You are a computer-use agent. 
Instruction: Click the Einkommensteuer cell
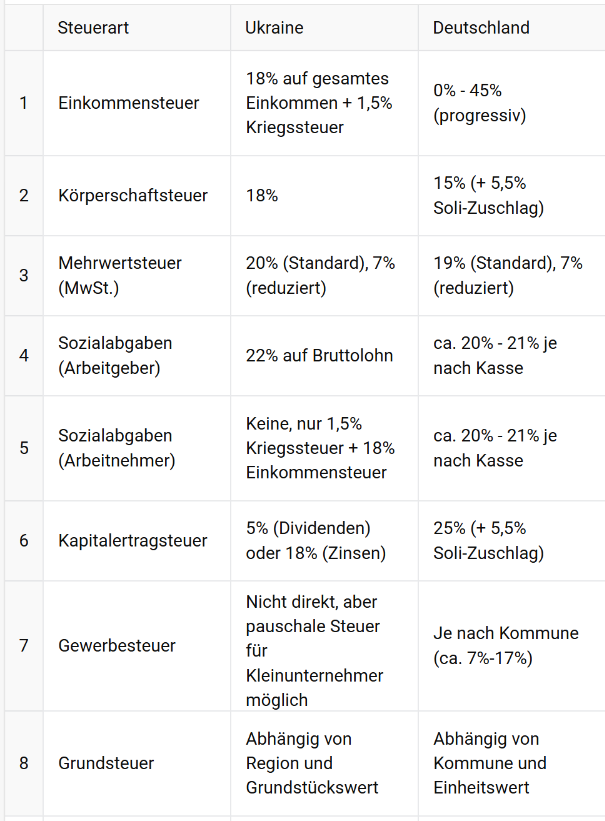click(x=129, y=103)
